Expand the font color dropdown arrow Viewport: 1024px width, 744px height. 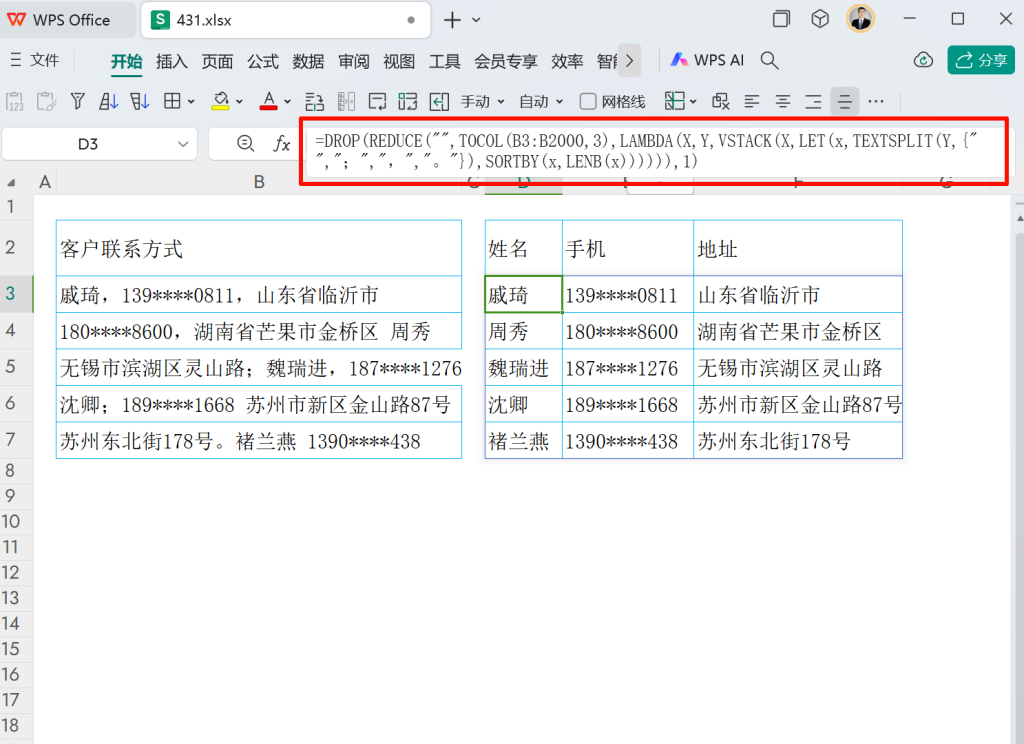(x=287, y=102)
